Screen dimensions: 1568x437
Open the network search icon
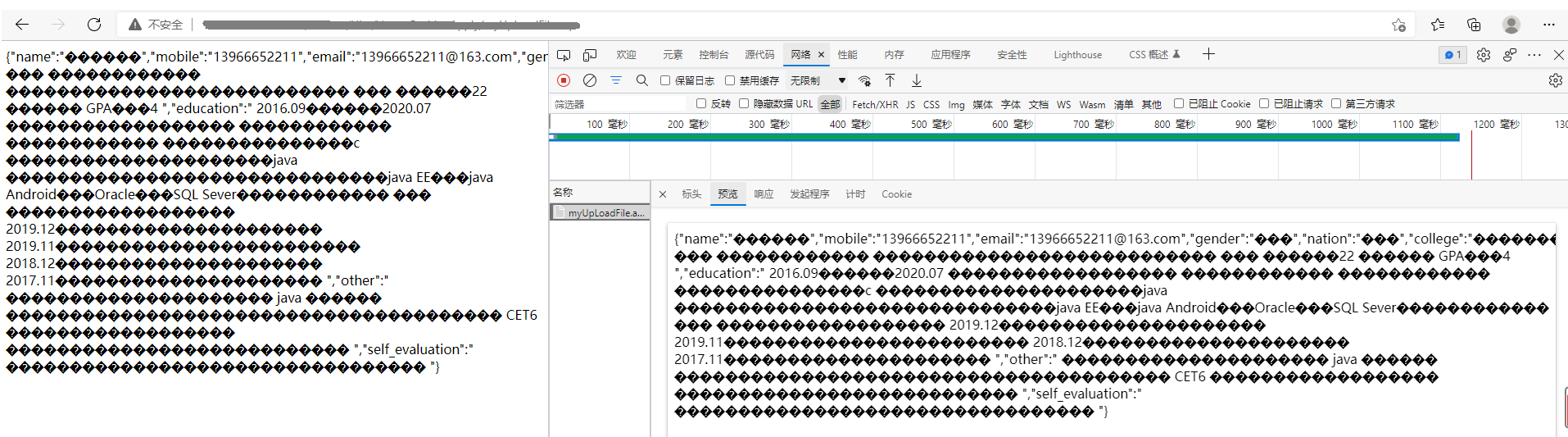point(642,80)
